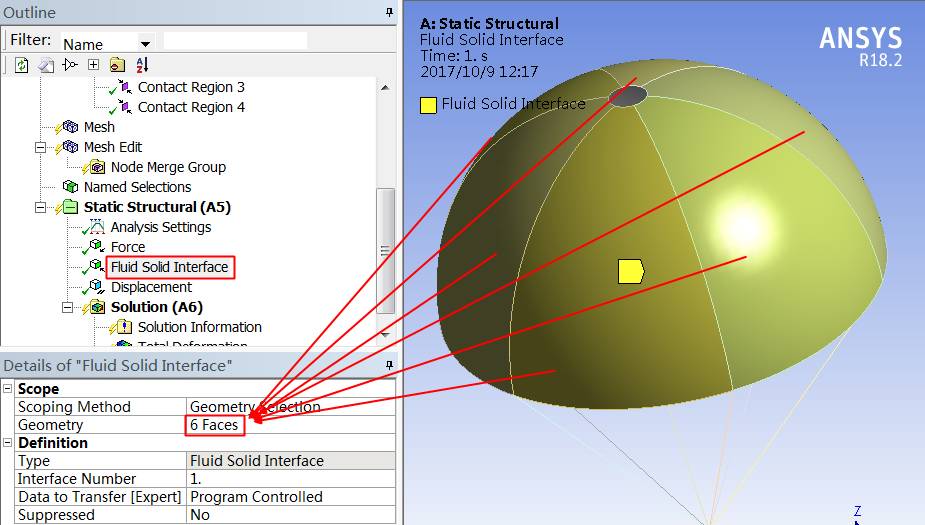The image size is (925, 525).
Task: Select Fluid Solid Interface in outline
Action: [x=170, y=267]
